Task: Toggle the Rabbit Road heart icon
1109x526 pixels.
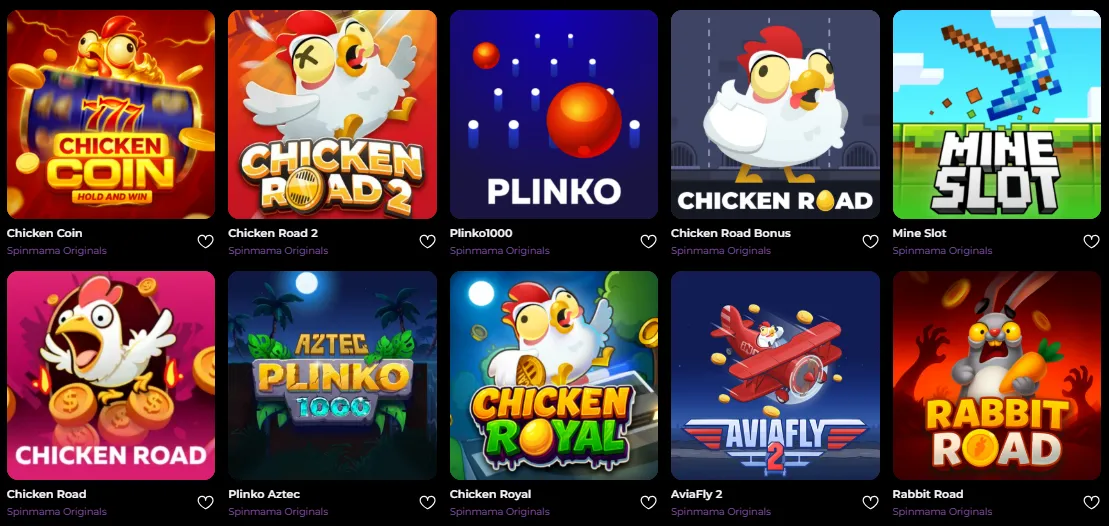Action: 1092,503
